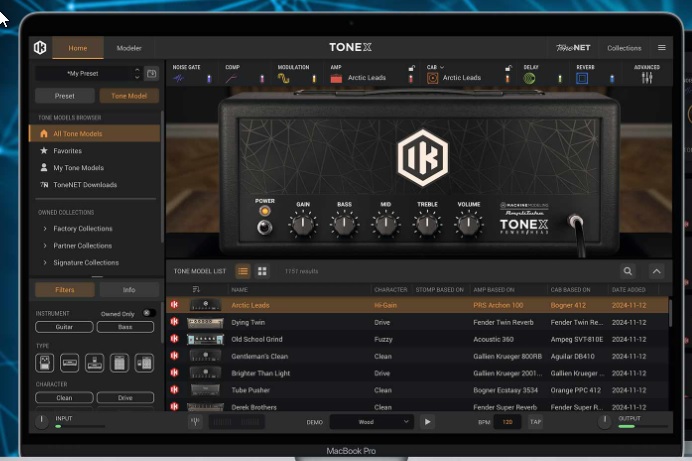
Task: Open the Modulation effect icon
Action: [283, 79]
